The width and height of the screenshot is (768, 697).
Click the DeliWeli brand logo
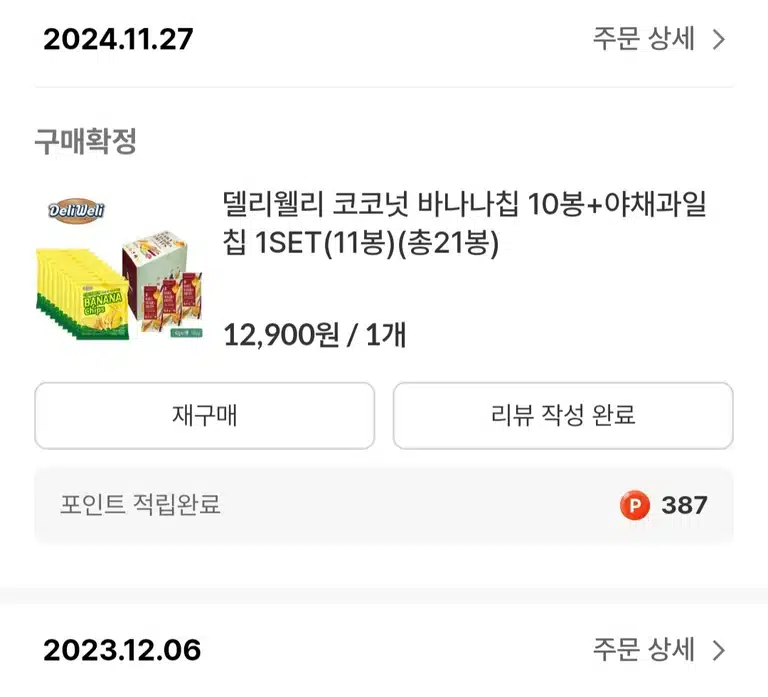(76, 211)
